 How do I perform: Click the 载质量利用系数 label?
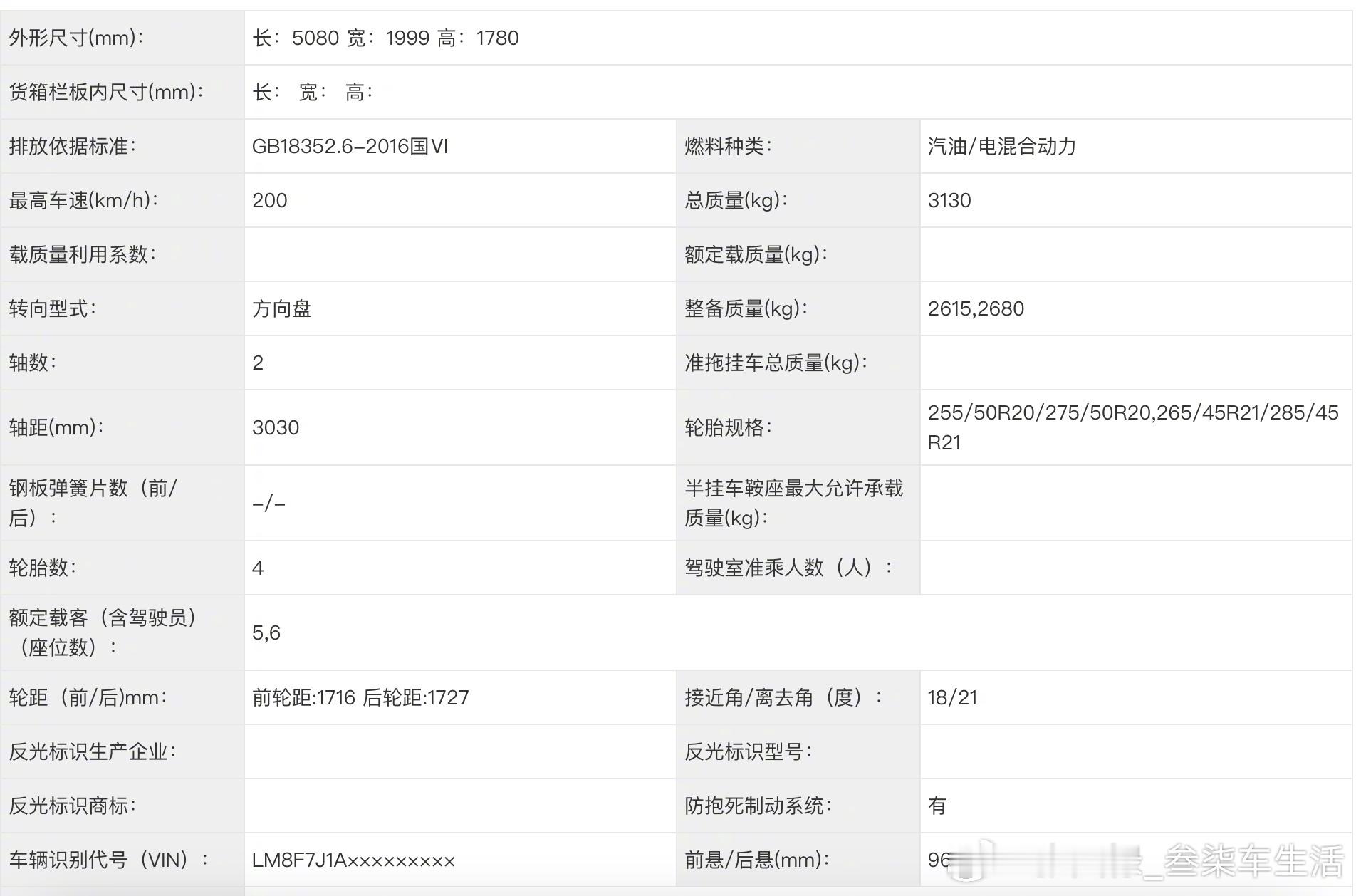click(x=83, y=254)
